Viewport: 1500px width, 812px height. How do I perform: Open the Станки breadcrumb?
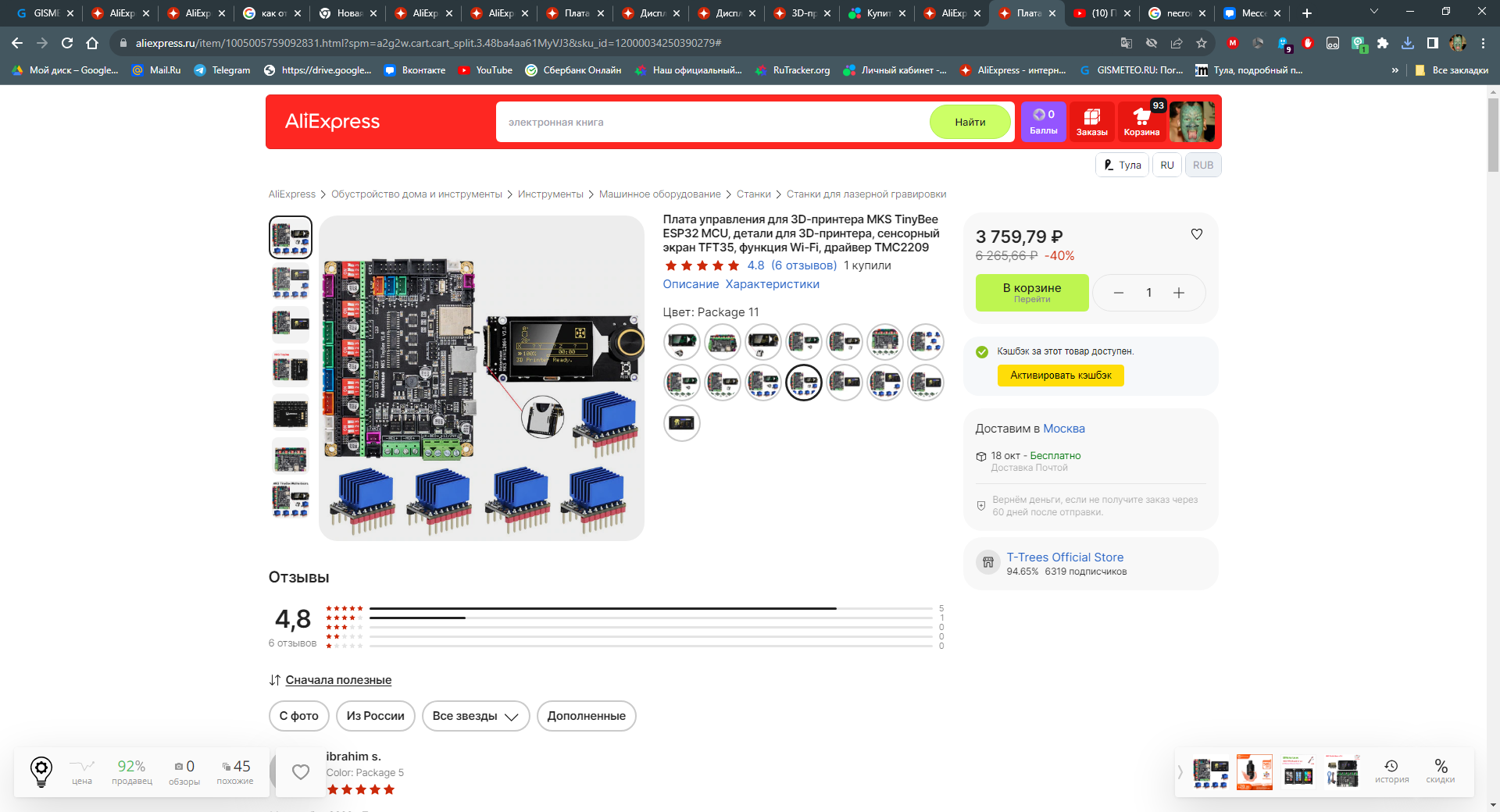pyautogui.click(x=753, y=194)
